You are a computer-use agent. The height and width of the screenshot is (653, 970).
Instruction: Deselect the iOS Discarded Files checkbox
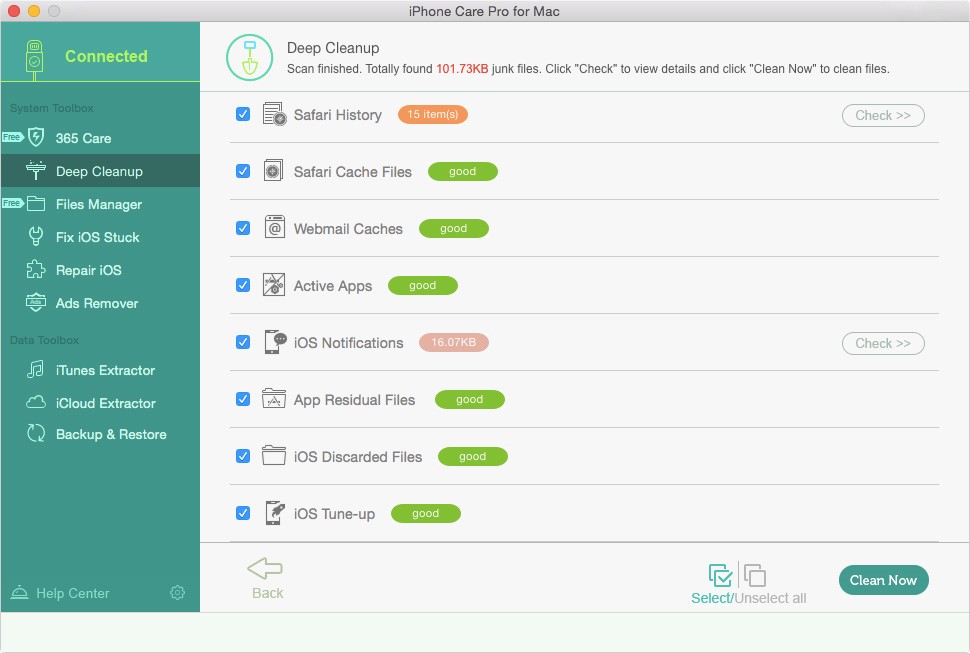pos(243,456)
